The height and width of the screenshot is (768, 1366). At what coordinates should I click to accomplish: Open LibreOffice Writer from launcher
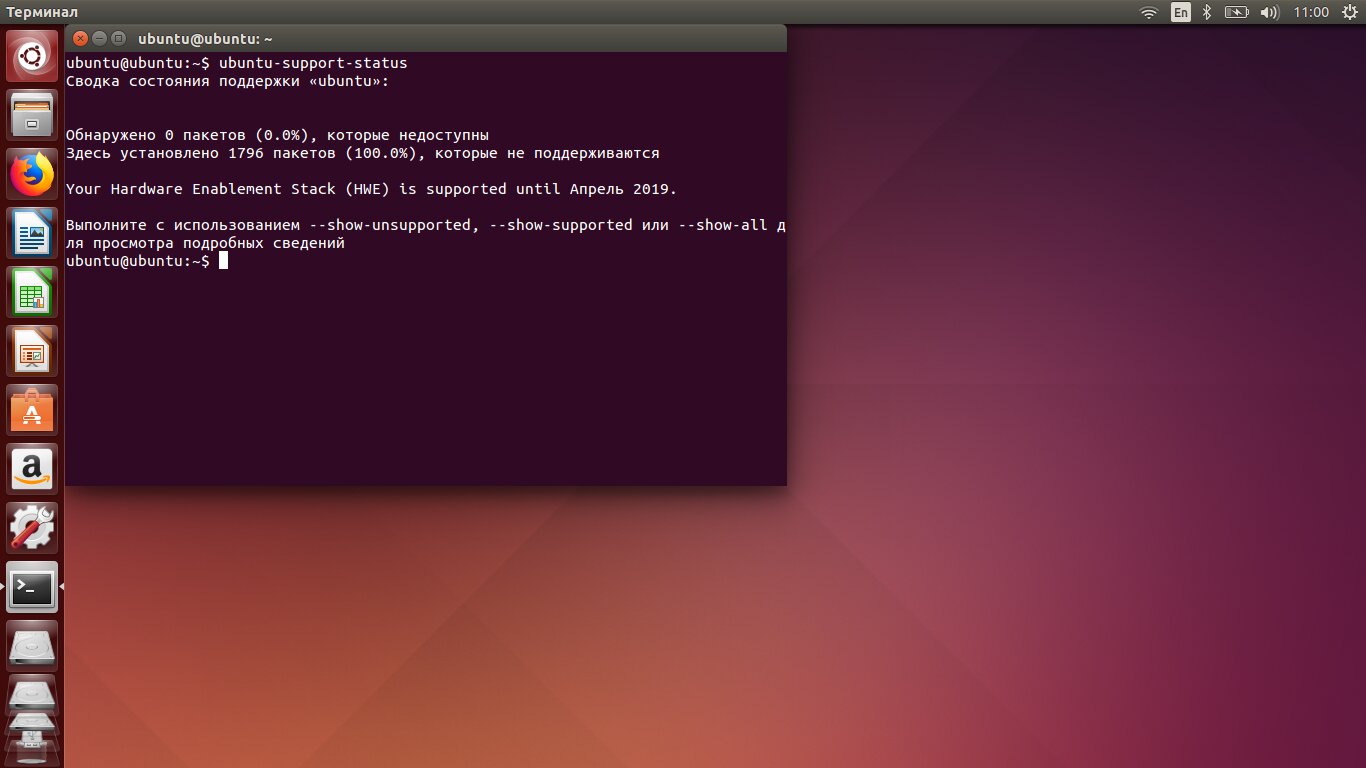(x=33, y=234)
